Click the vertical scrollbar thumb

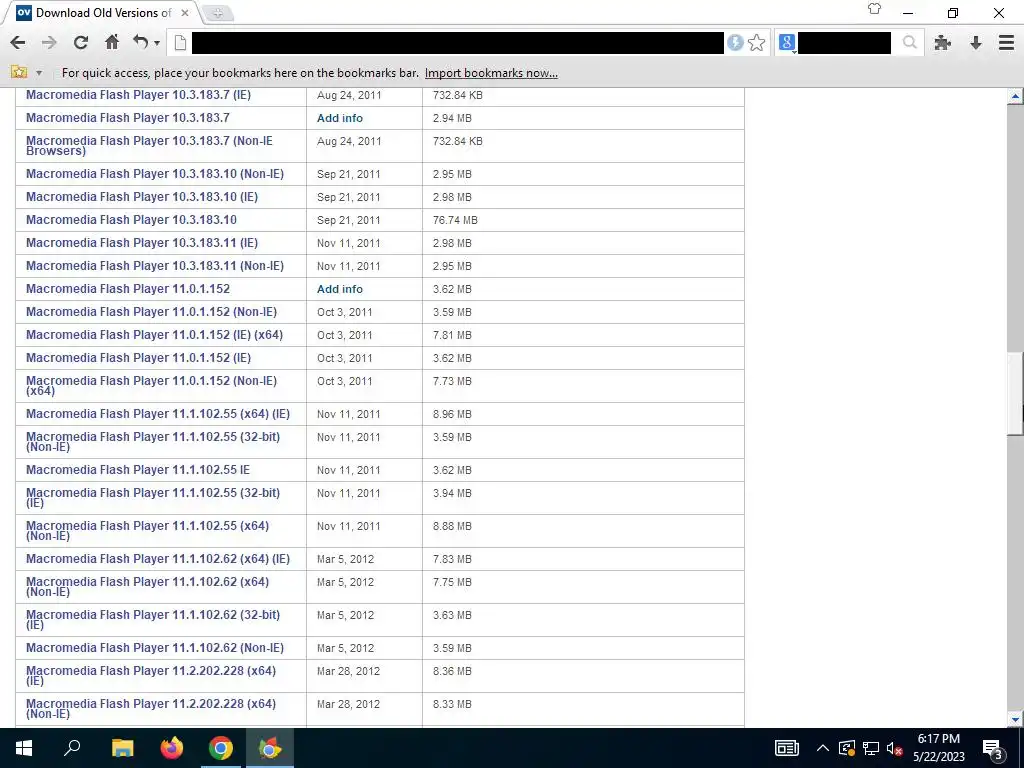(1015, 392)
